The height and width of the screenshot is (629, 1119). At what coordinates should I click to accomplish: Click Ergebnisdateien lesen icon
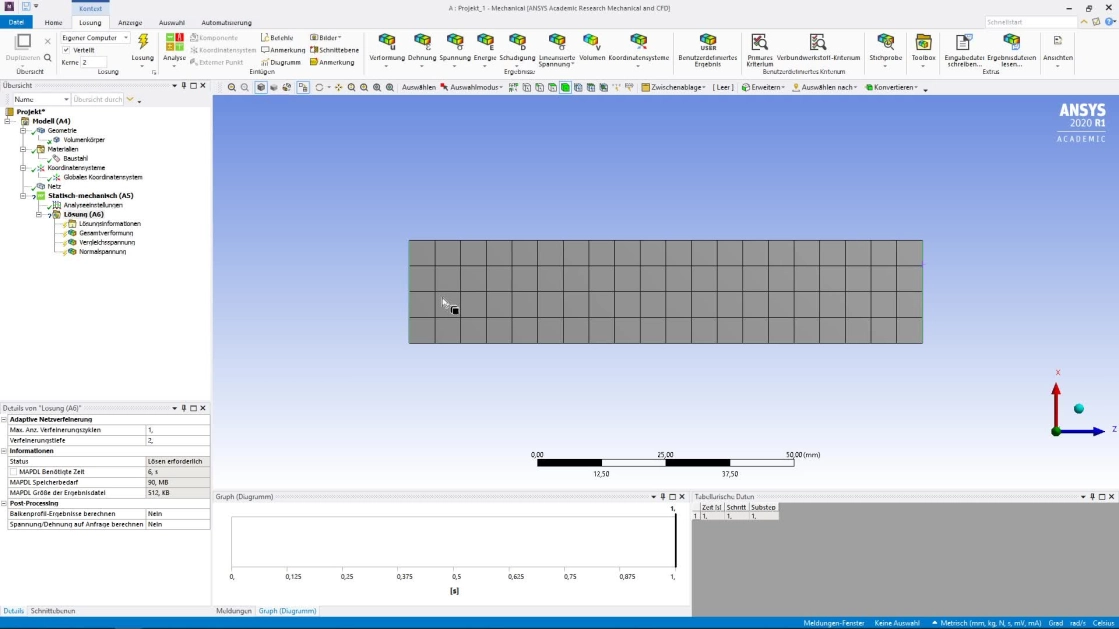[1011, 42]
